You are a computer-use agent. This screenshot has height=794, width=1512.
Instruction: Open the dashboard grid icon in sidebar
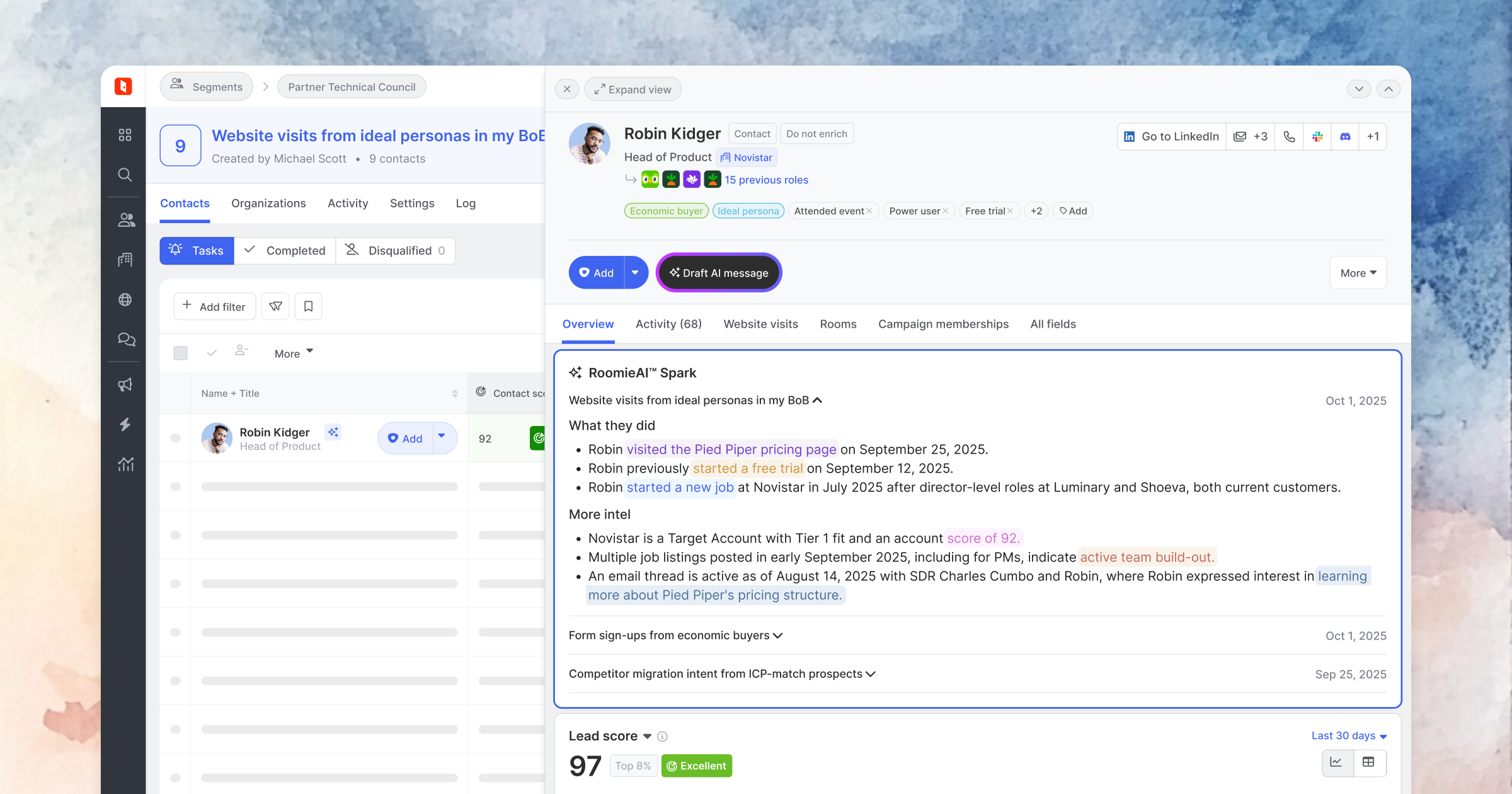click(125, 135)
